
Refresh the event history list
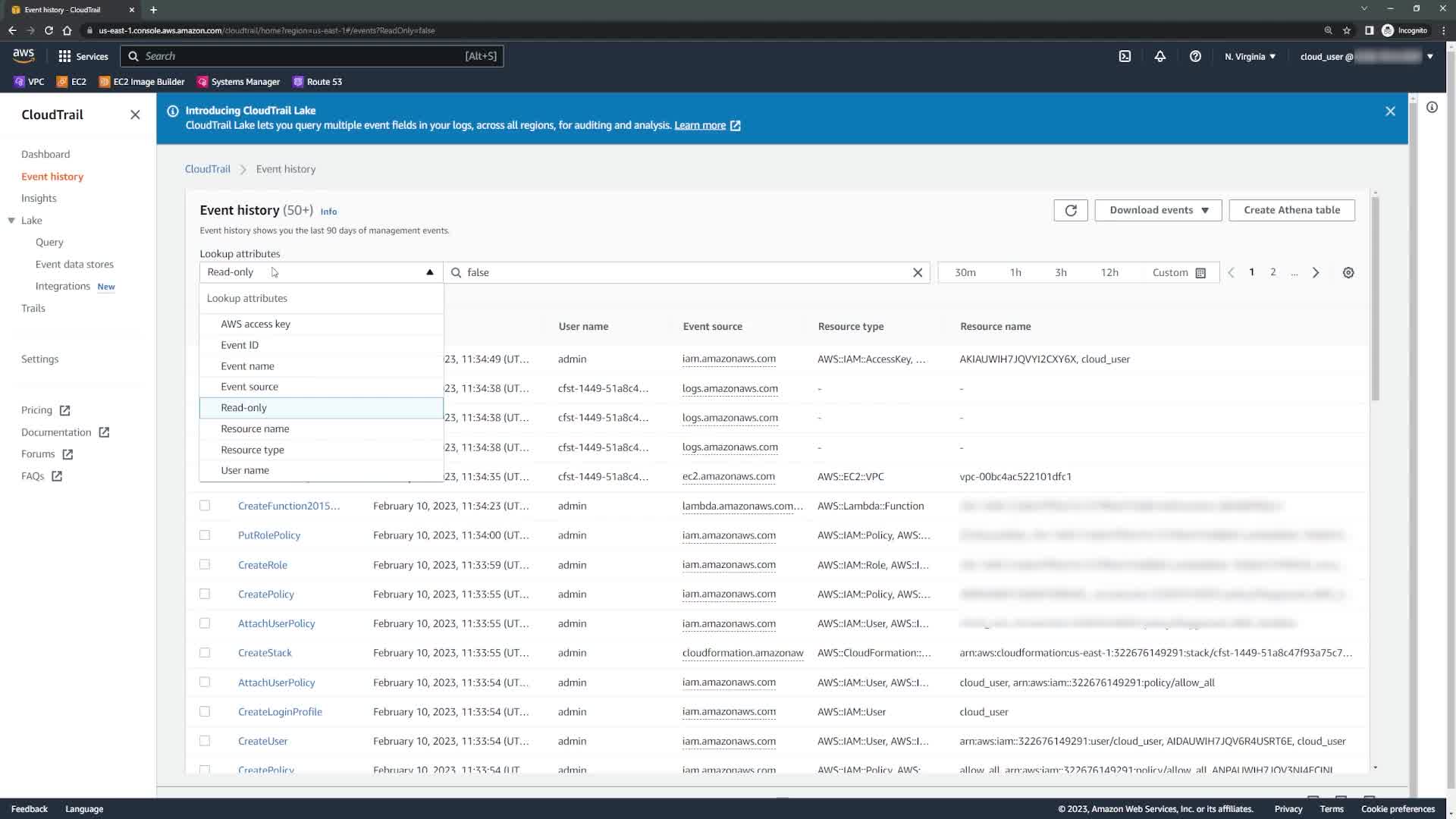click(1070, 210)
